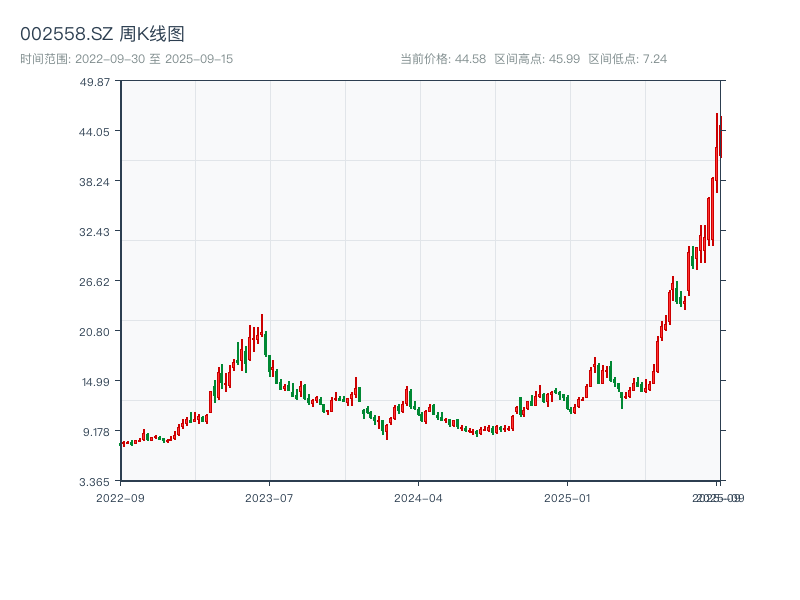The height and width of the screenshot is (600, 800).
Task: Click the x-axis label 2023-07
Action: (x=269, y=498)
